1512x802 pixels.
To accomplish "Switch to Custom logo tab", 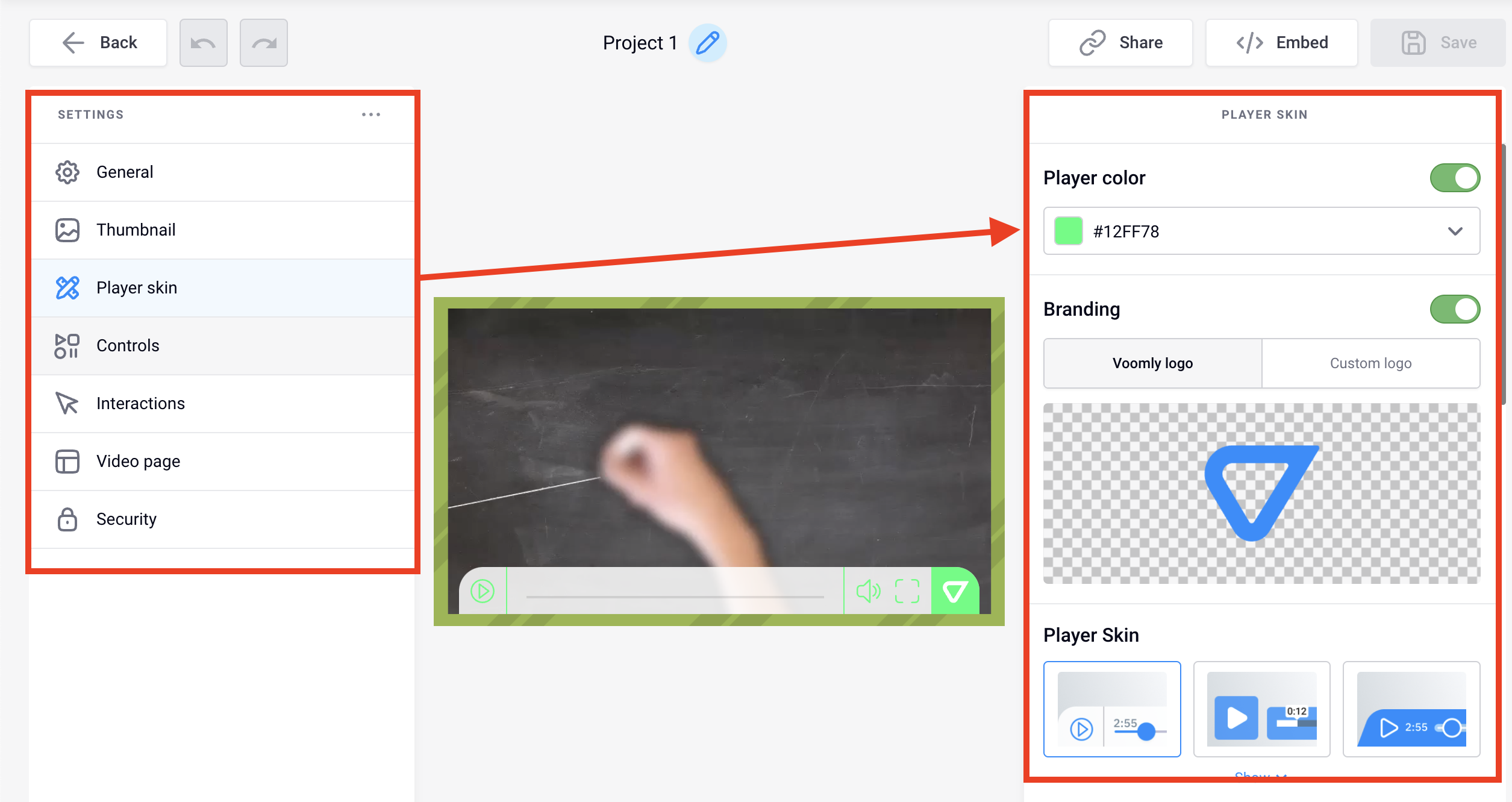I will tap(1370, 363).
